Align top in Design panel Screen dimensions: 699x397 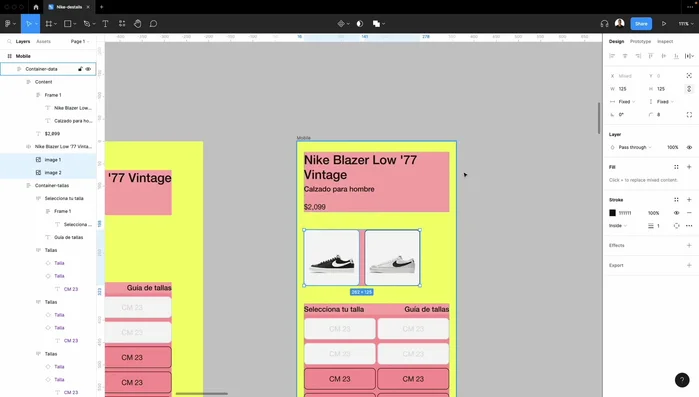tap(651, 56)
